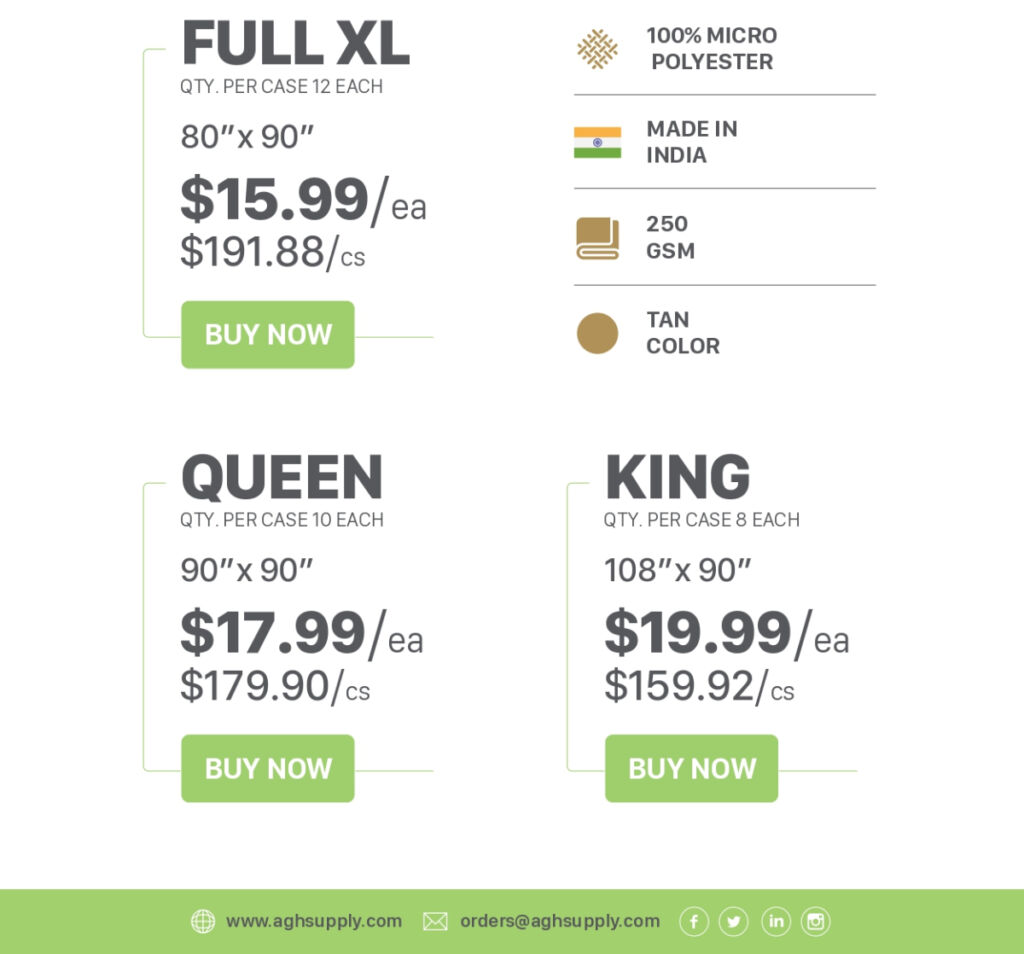Click the 250 GSM fabric icon
The height and width of the screenshot is (954, 1024).
click(x=597, y=238)
